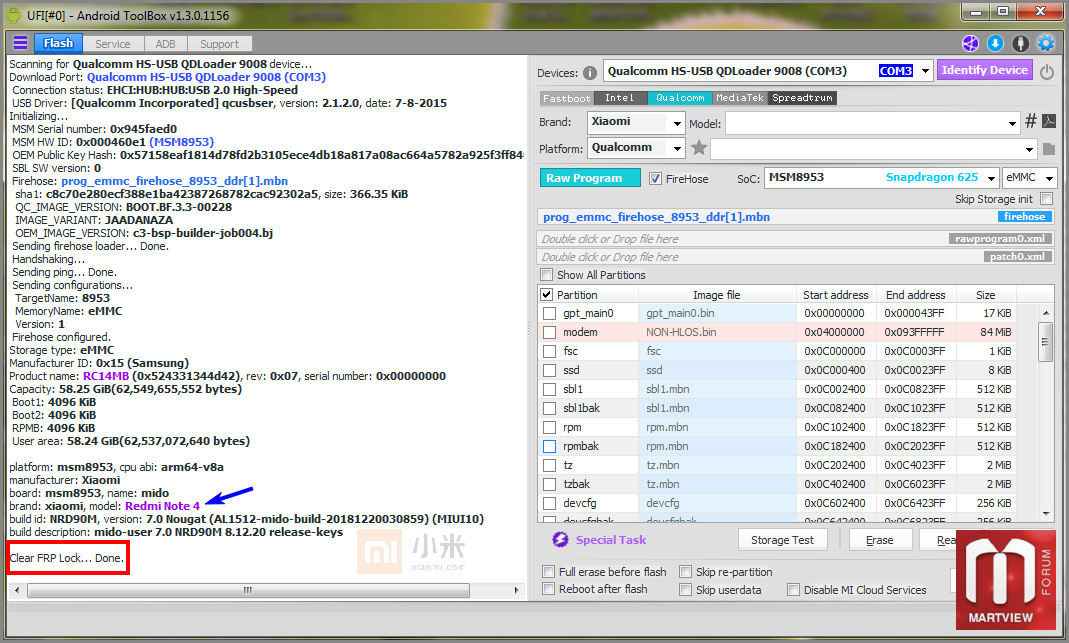The width and height of the screenshot is (1069, 643).
Task: Click the Storage Test button
Action: (783, 540)
